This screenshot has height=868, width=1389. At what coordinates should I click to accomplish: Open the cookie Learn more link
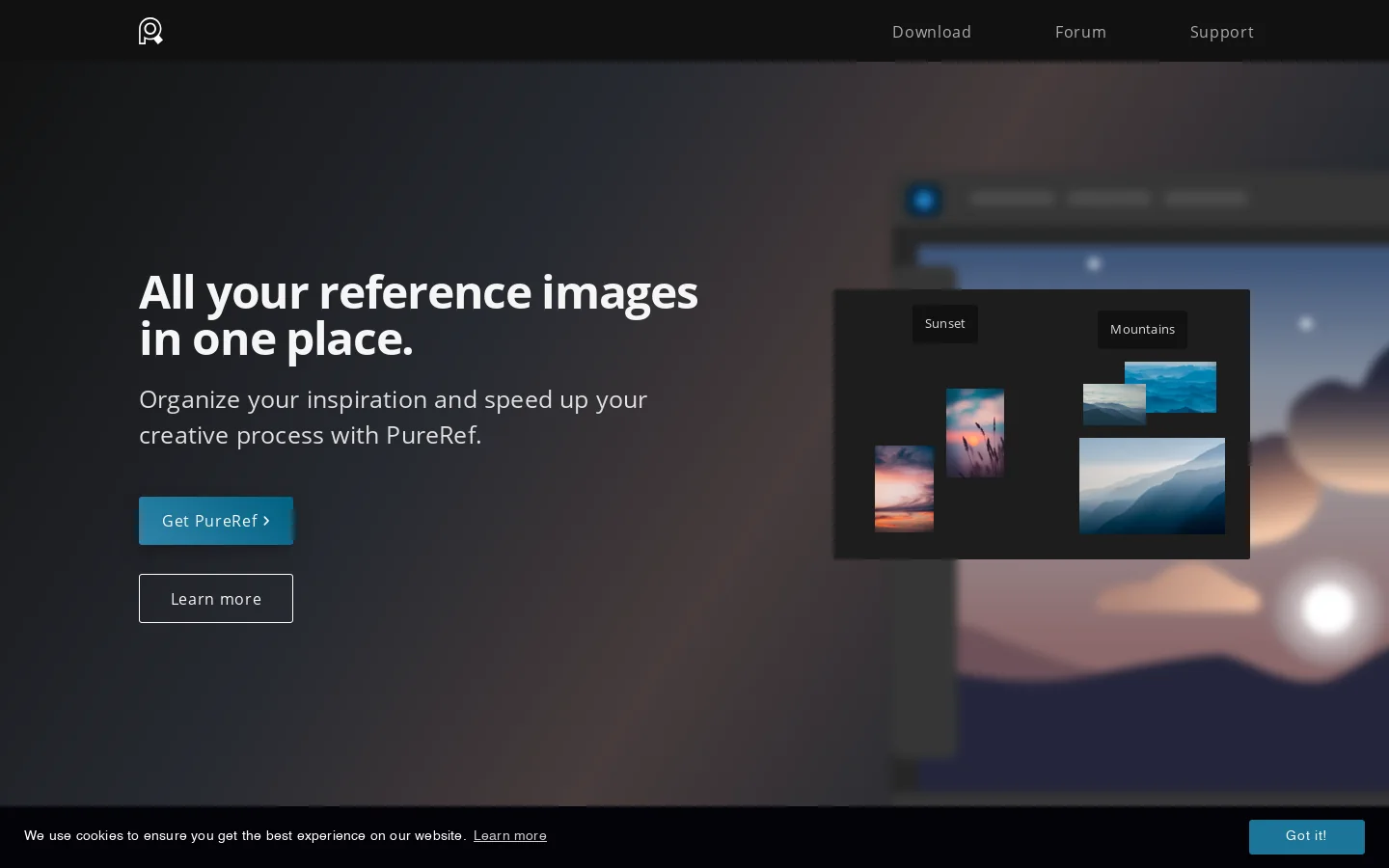point(510,836)
